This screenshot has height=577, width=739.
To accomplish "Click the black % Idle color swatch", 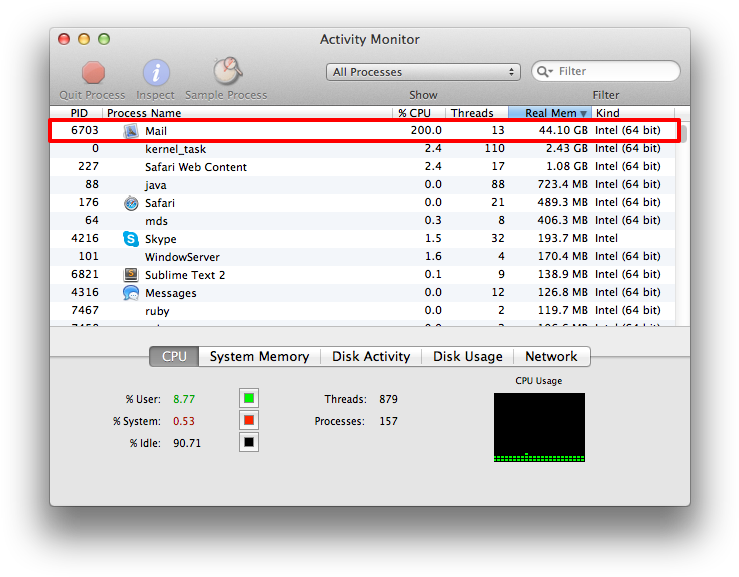I will coord(249,442).
